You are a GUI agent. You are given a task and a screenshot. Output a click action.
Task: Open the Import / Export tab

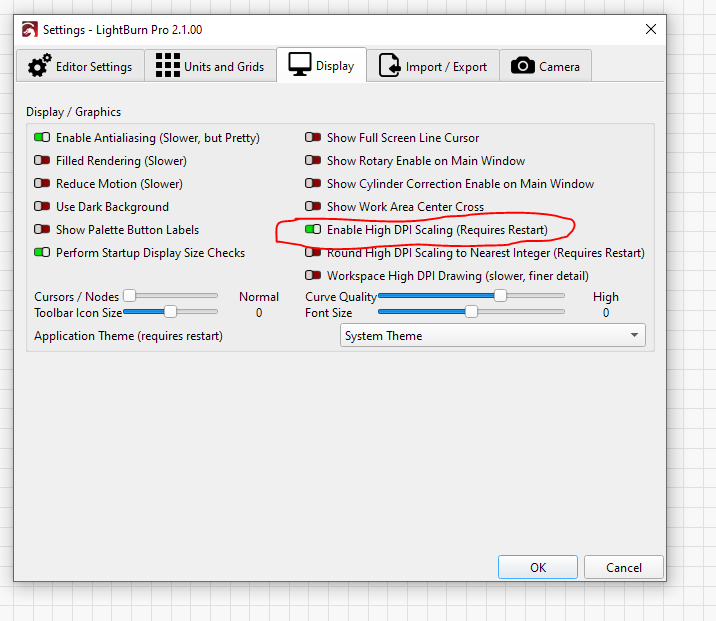coord(433,66)
